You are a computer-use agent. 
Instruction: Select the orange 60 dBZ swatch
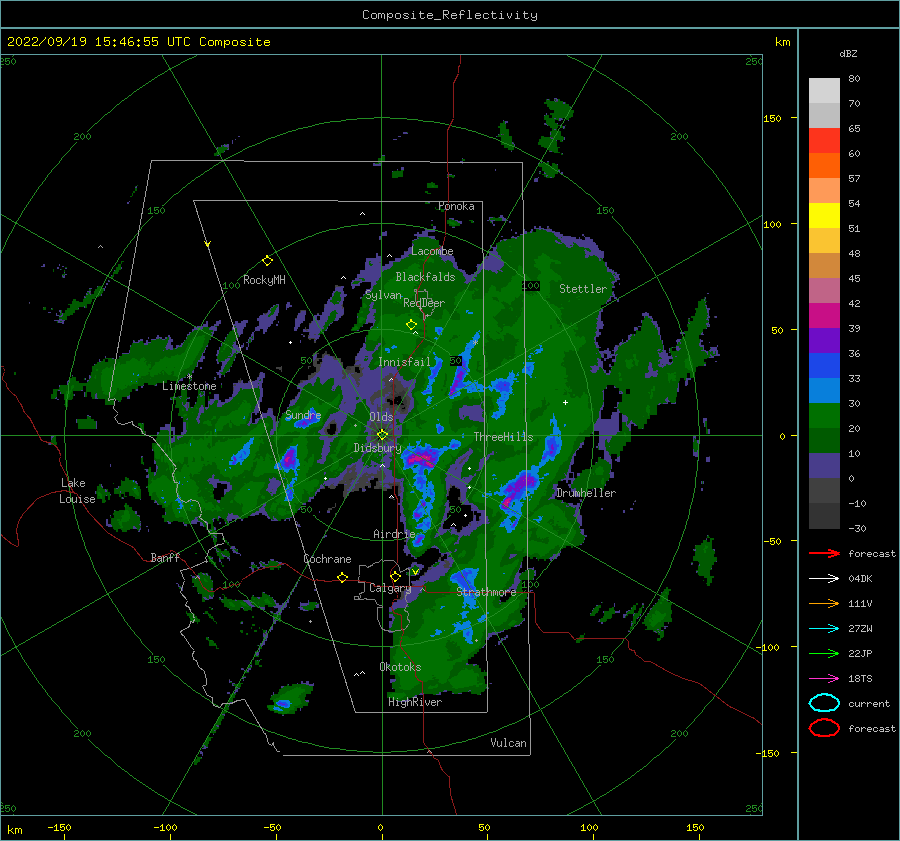pyautogui.click(x=824, y=166)
